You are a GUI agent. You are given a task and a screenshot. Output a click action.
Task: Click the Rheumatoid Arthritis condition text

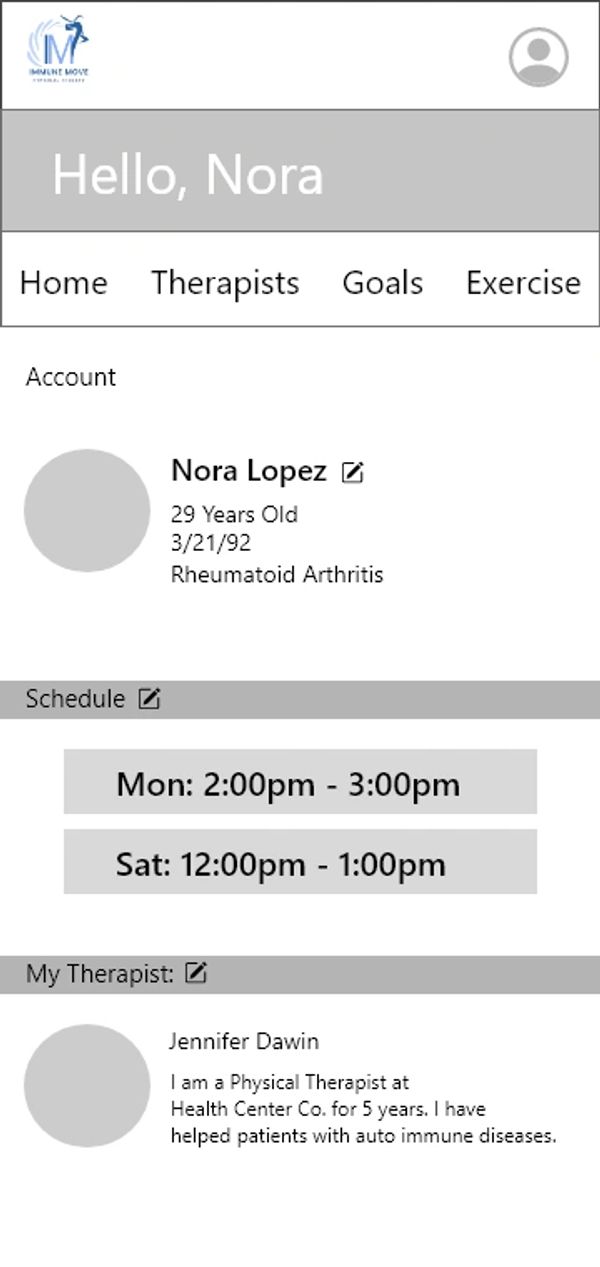[x=277, y=575]
